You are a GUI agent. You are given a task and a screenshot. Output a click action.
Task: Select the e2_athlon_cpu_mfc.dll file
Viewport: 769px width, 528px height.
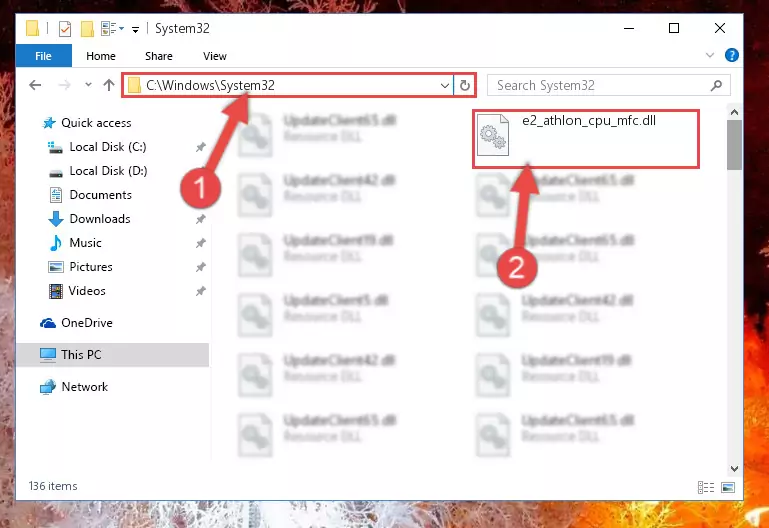click(586, 139)
